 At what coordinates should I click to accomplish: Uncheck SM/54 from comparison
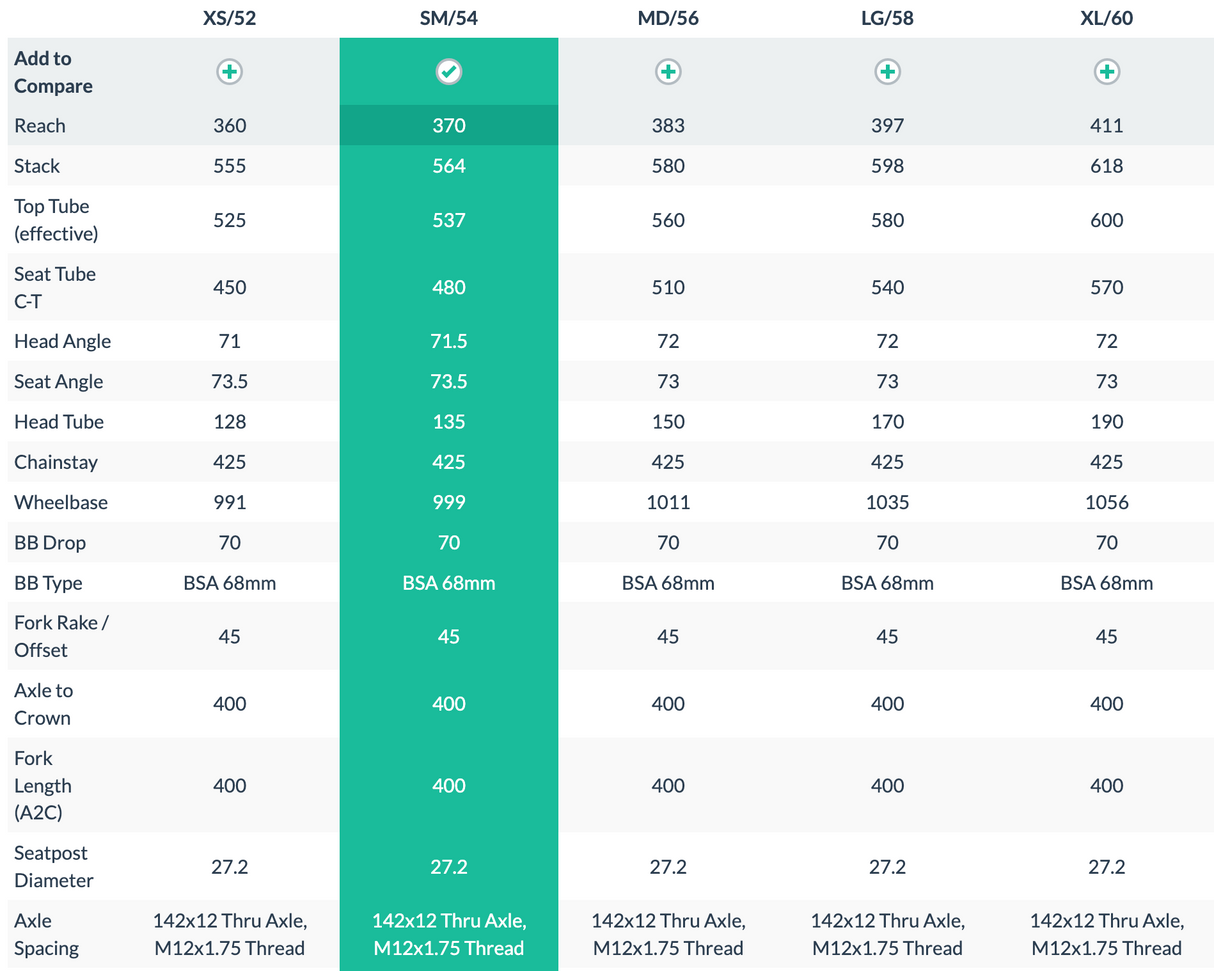449,72
